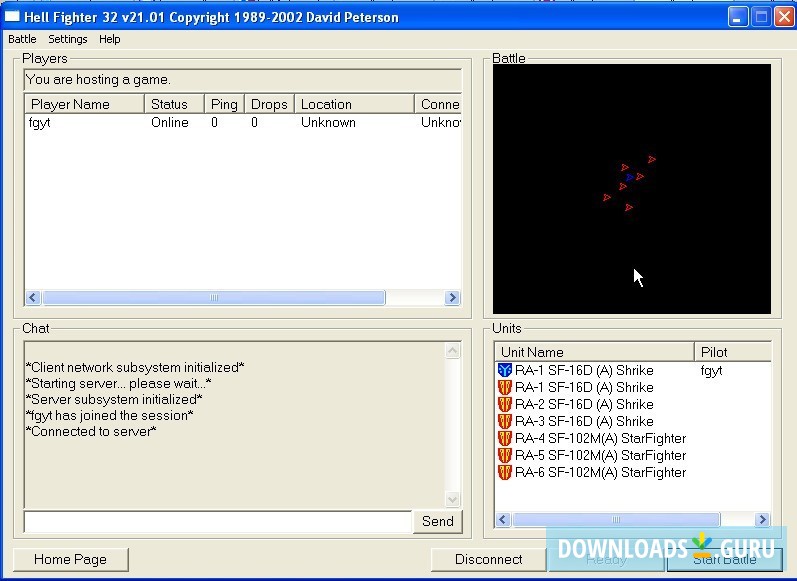Click the Home Page button

(x=70, y=559)
